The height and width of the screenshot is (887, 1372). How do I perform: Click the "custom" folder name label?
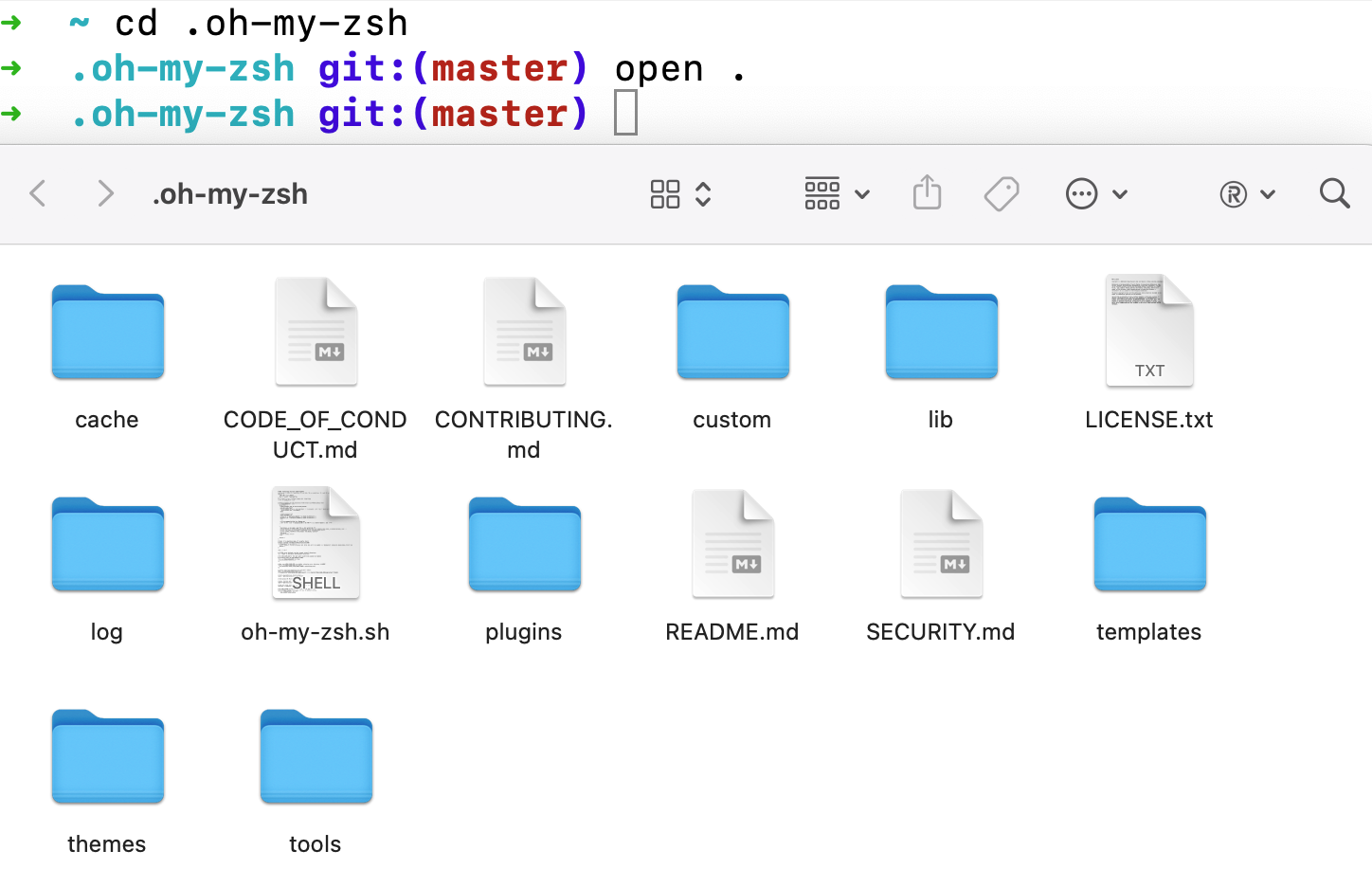pos(732,420)
